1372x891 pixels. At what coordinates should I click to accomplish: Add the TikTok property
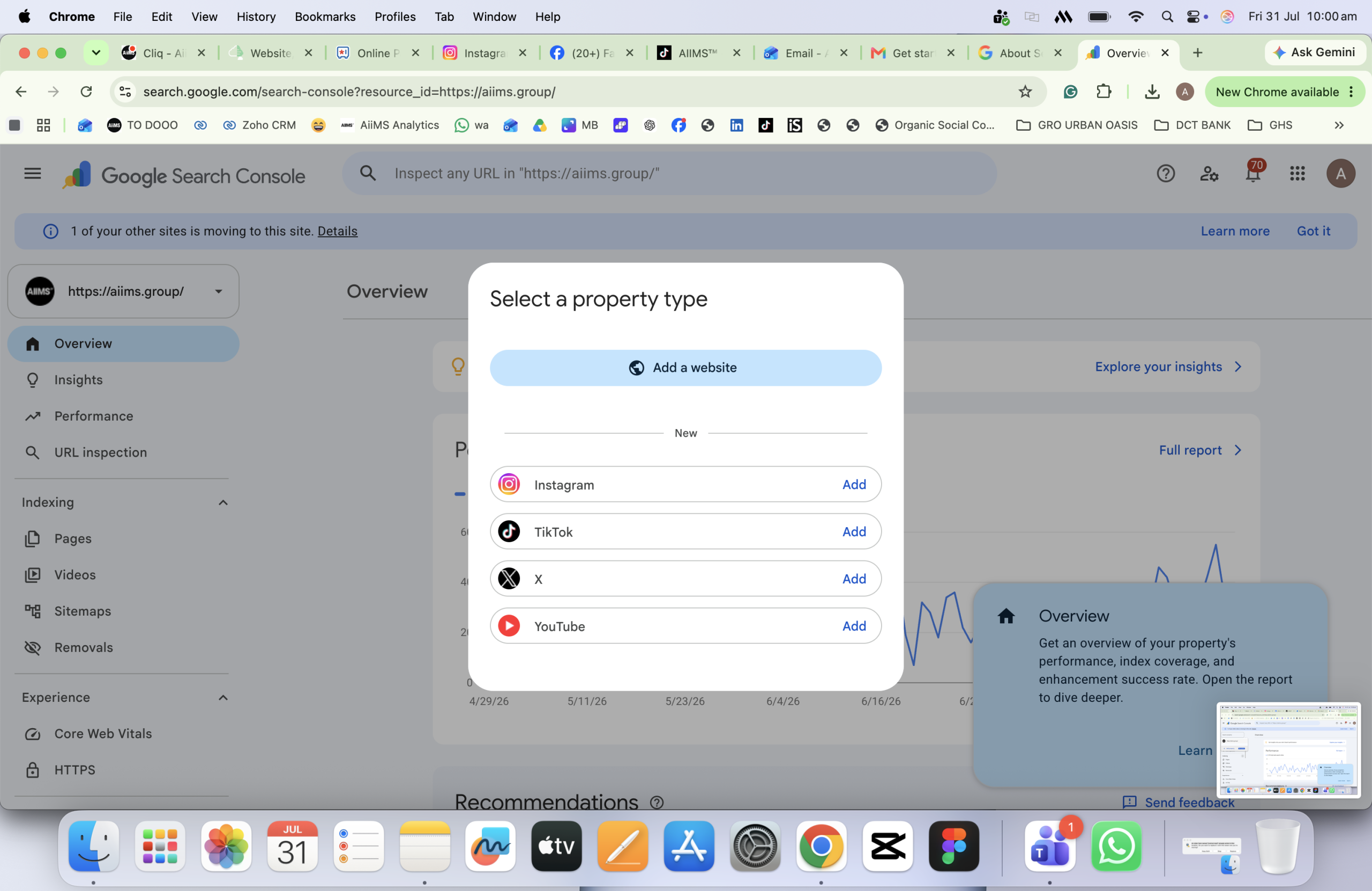pyautogui.click(x=854, y=531)
